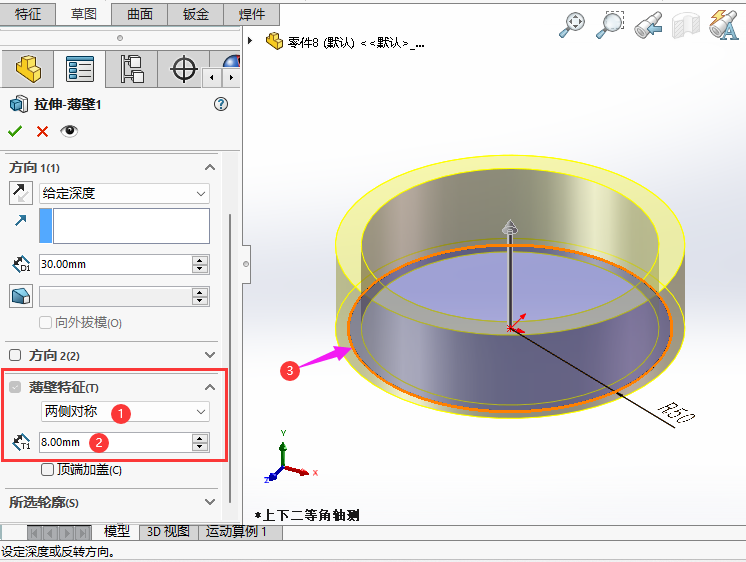The width and height of the screenshot is (746, 562).
Task: Click Zoom to Area magnifier
Action: pos(610,24)
